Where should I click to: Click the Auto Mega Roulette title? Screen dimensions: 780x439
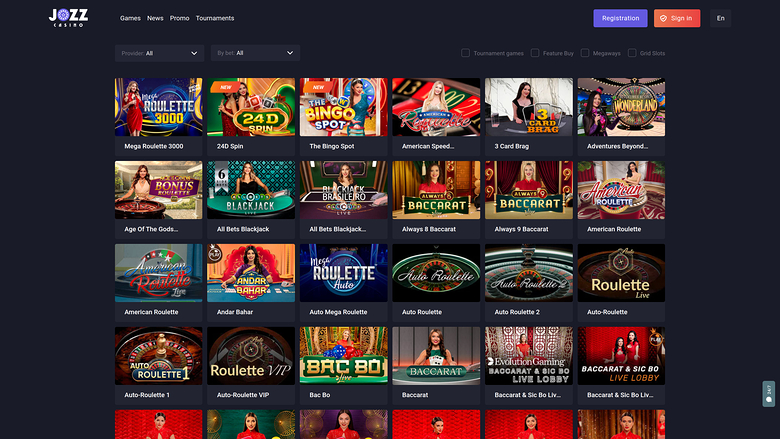click(x=338, y=312)
